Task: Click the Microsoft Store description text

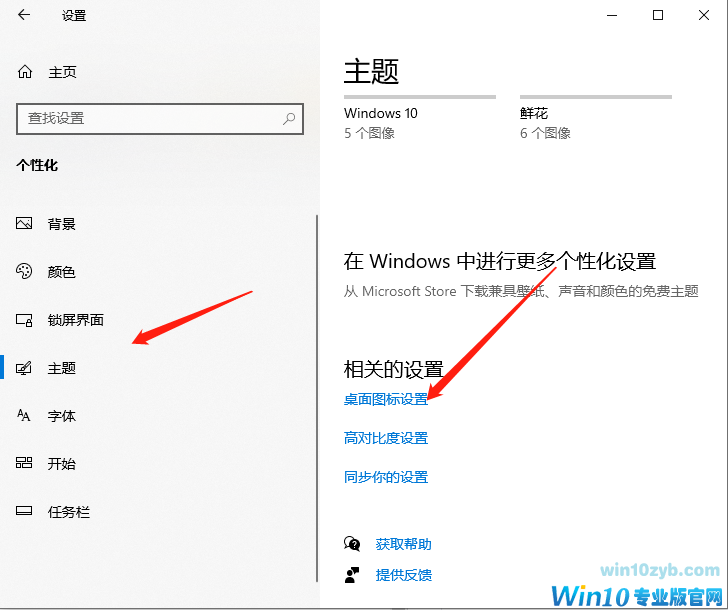Action: click(521, 292)
